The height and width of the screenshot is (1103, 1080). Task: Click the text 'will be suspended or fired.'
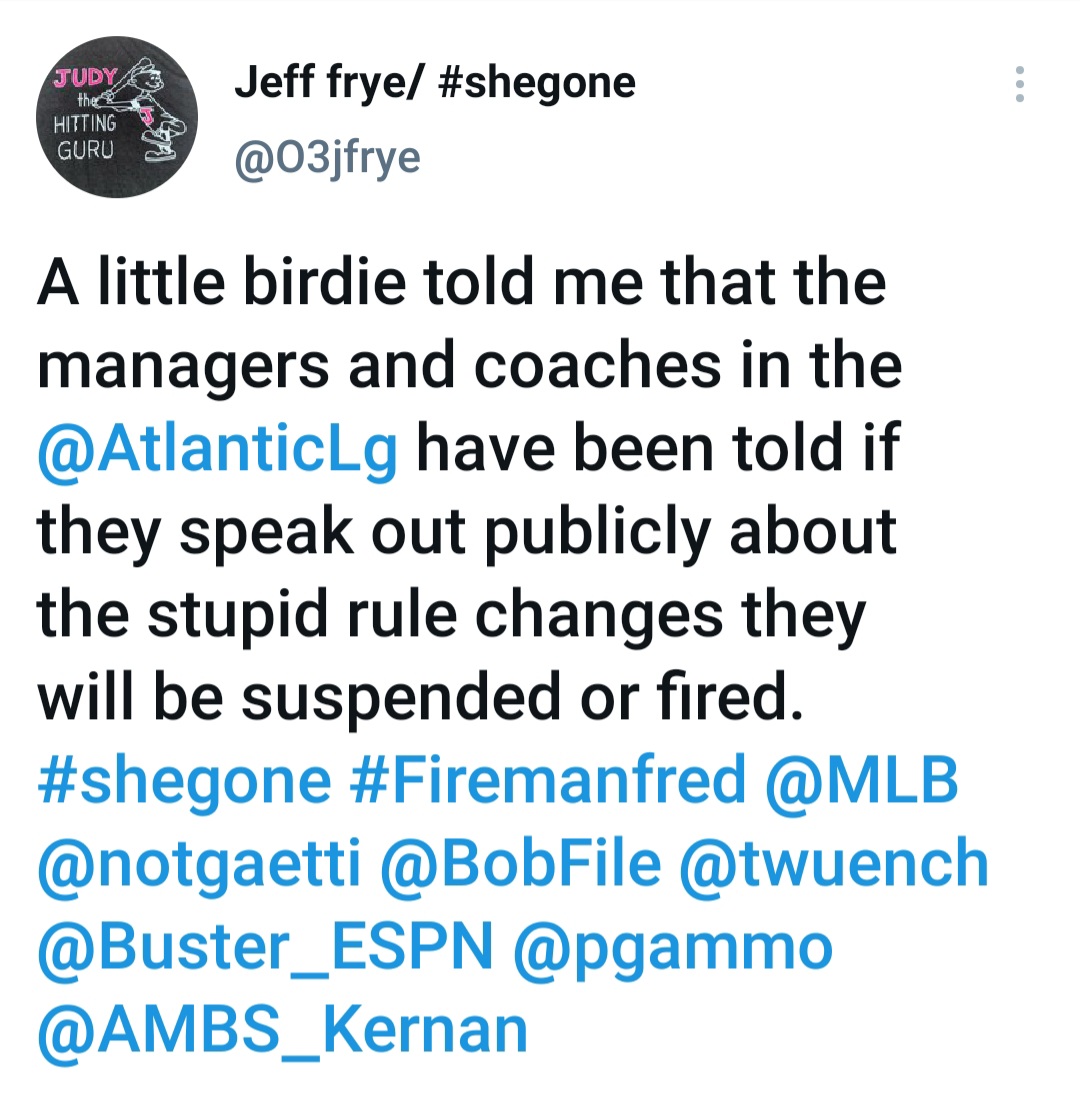(420, 699)
